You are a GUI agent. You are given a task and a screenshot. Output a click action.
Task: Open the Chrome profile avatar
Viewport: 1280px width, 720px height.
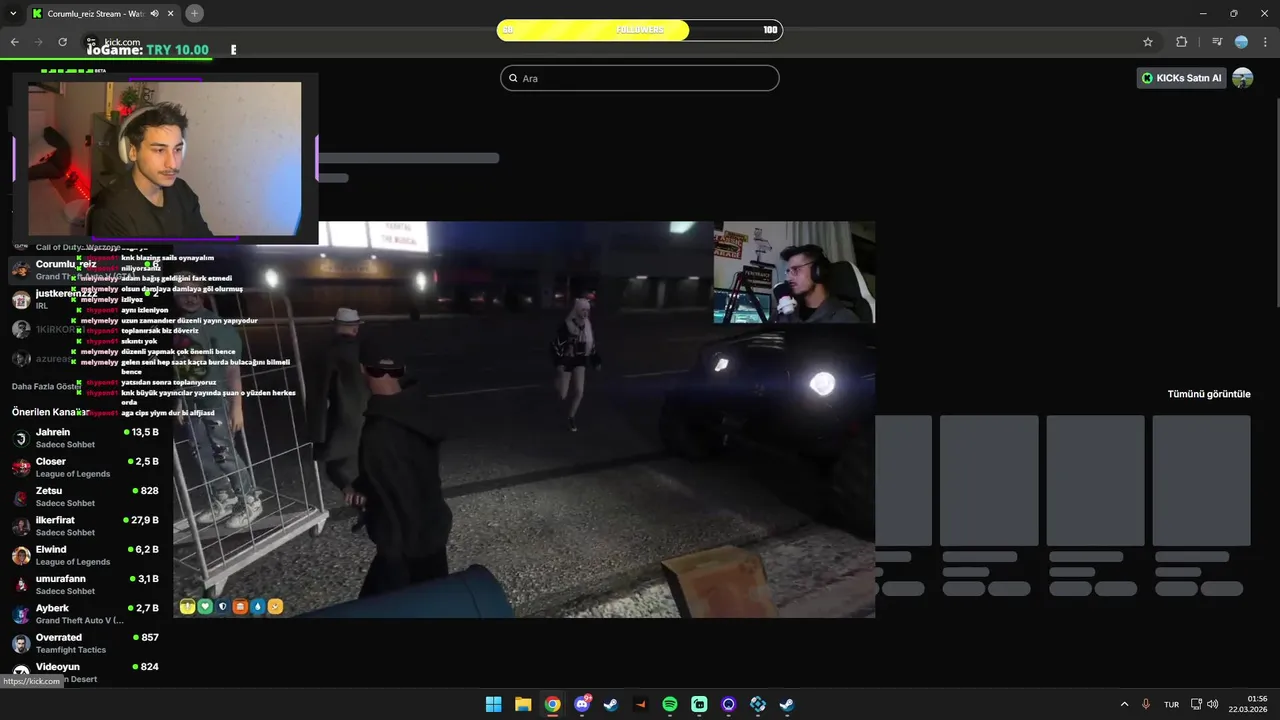[x=1241, y=42]
